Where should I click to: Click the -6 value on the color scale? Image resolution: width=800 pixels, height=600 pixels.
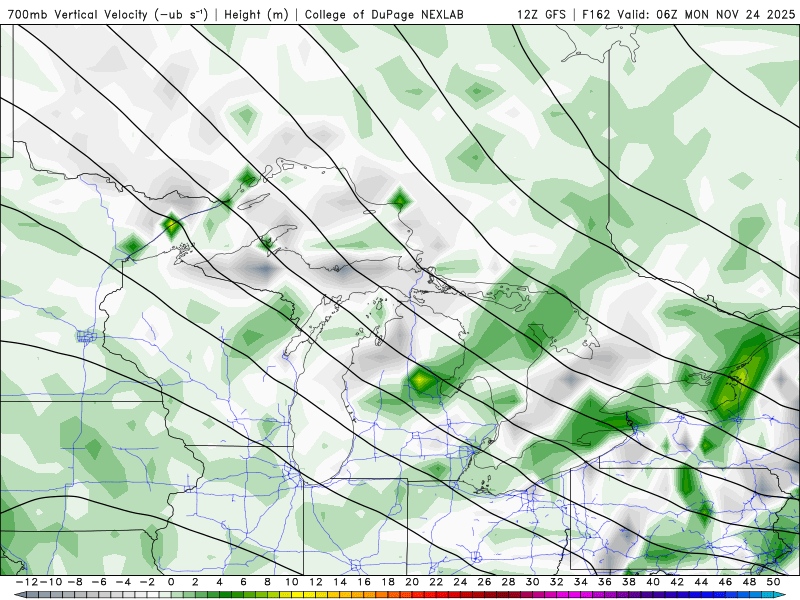(98, 582)
